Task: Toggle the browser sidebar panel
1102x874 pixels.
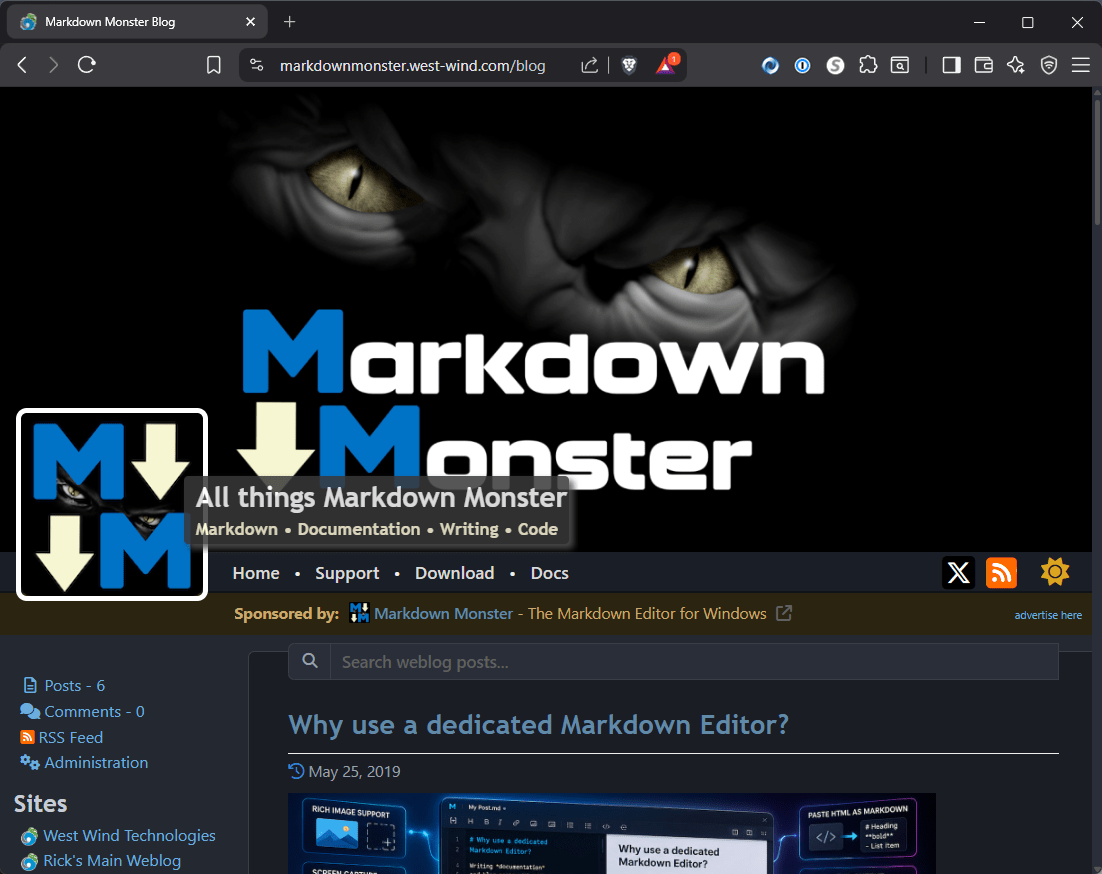Action: click(951, 65)
